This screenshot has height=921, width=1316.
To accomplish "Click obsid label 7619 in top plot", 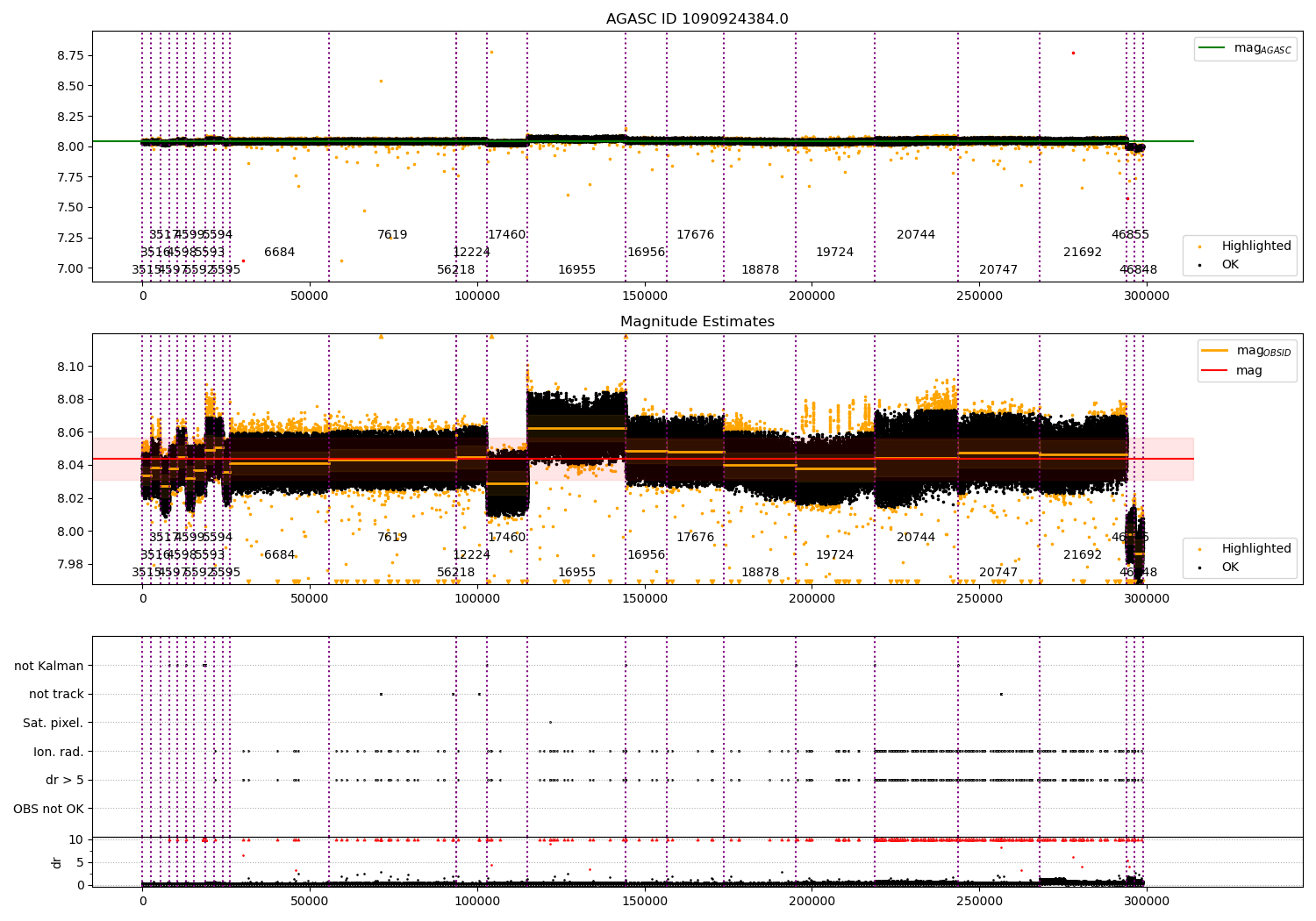I will pyautogui.click(x=392, y=235).
